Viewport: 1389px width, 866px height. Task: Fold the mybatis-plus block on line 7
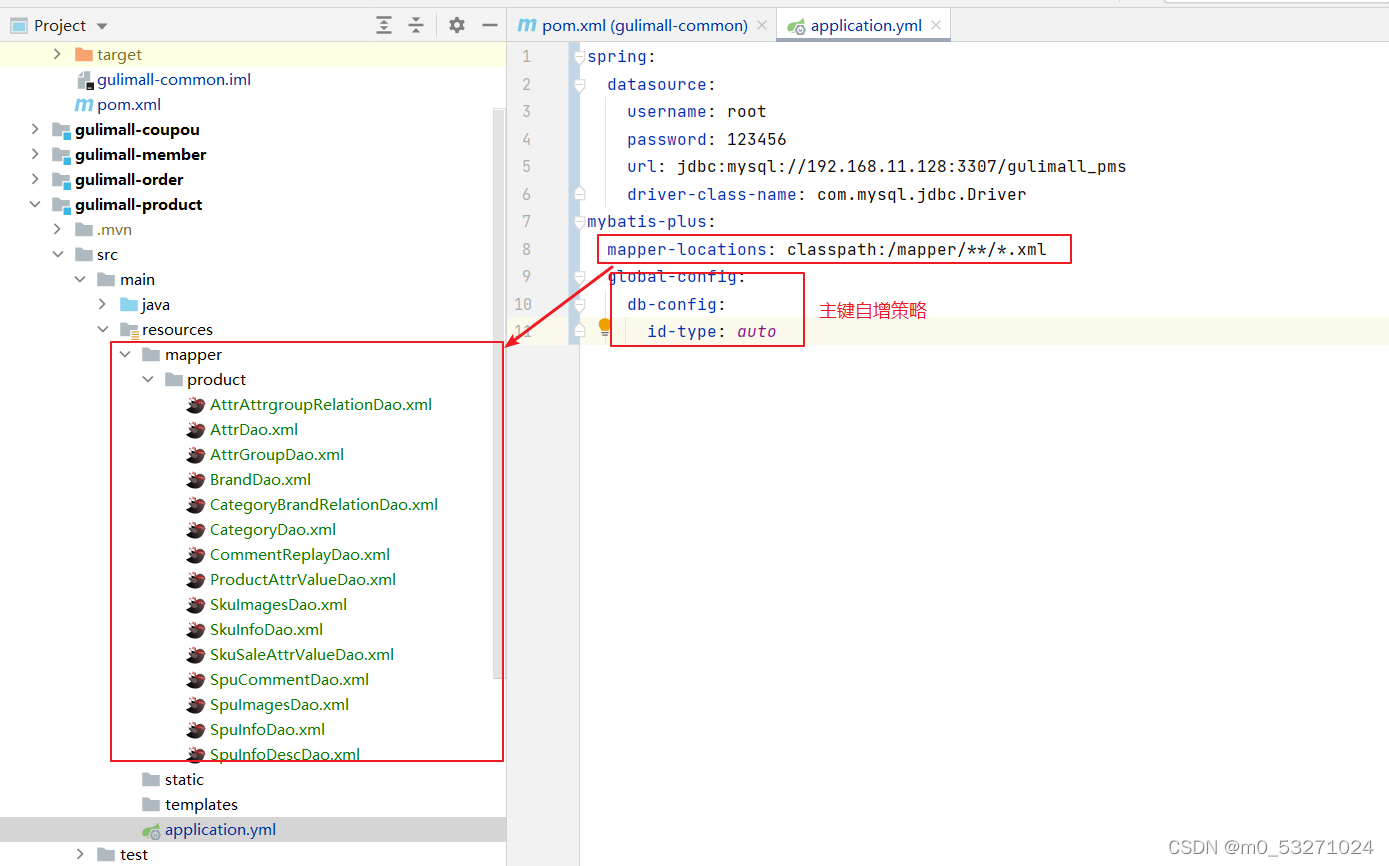[579, 222]
